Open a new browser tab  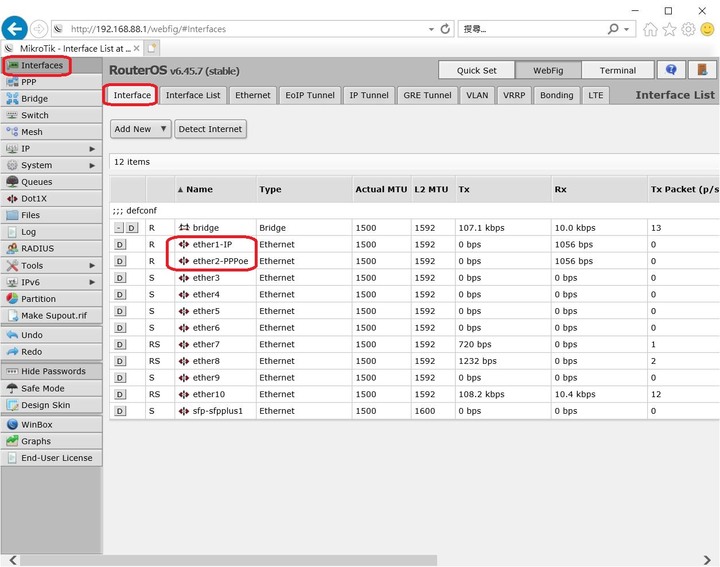click(152, 48)
